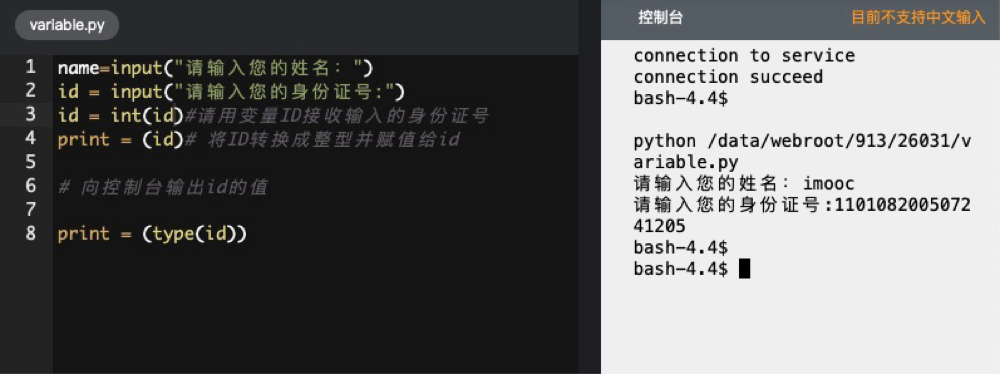Click line 3 id = int(id) code
Screen dimensions: 1001x374
pos(121,116)
